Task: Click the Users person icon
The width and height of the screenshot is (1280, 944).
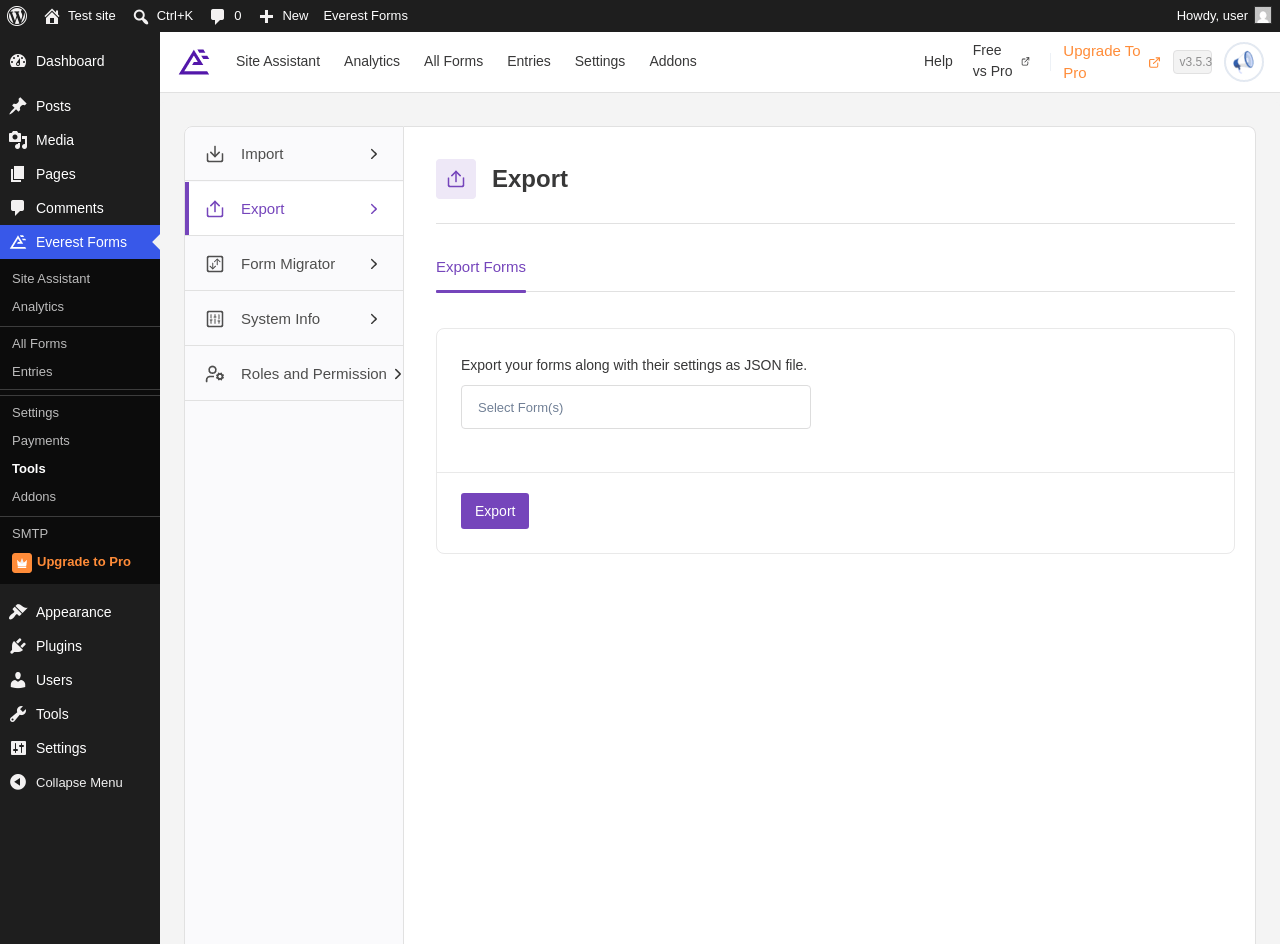Action: [18, 680]
